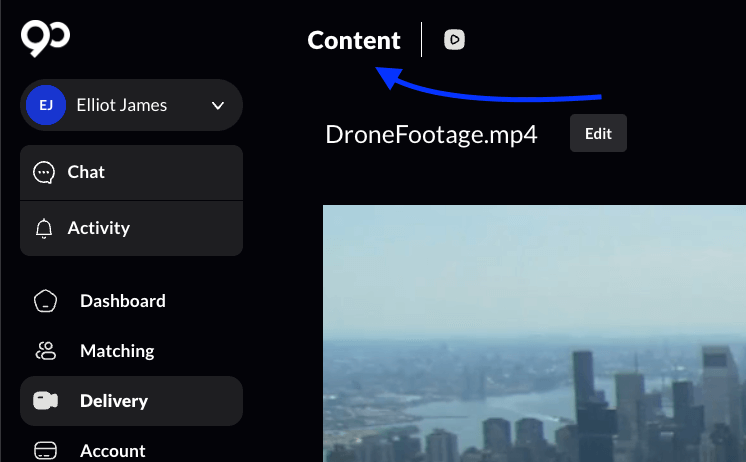
Task: Click the Delivery camera icon
Action: 45,401
